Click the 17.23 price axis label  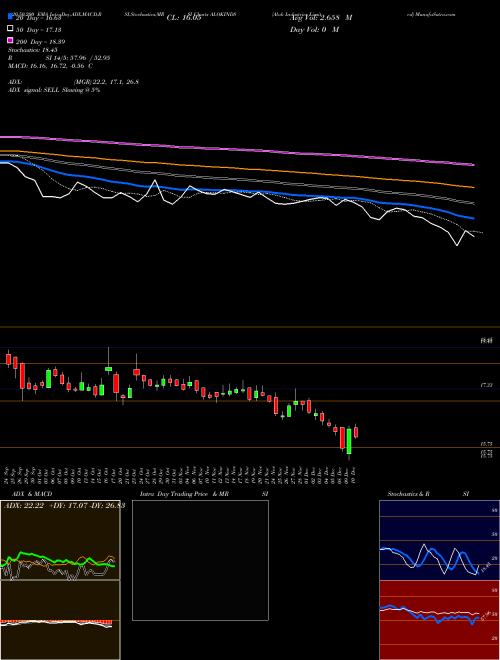(x=486, y=385)
